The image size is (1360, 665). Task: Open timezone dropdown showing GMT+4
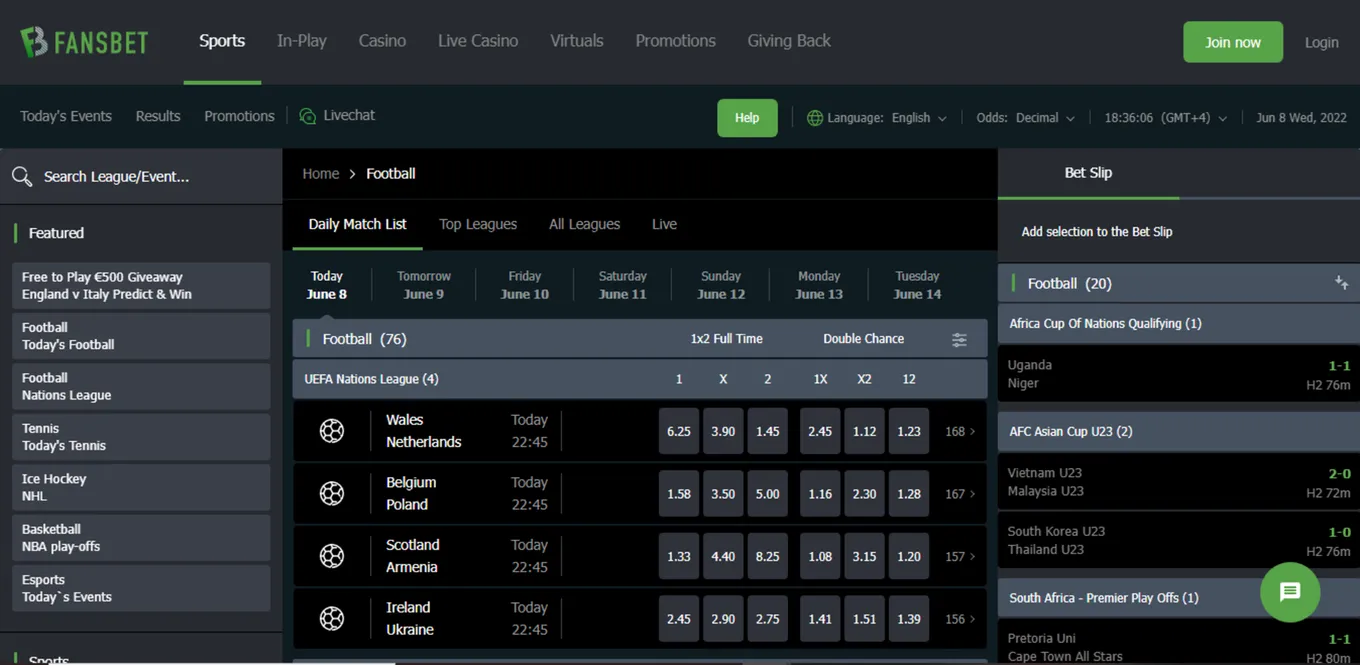point(1165,118)
